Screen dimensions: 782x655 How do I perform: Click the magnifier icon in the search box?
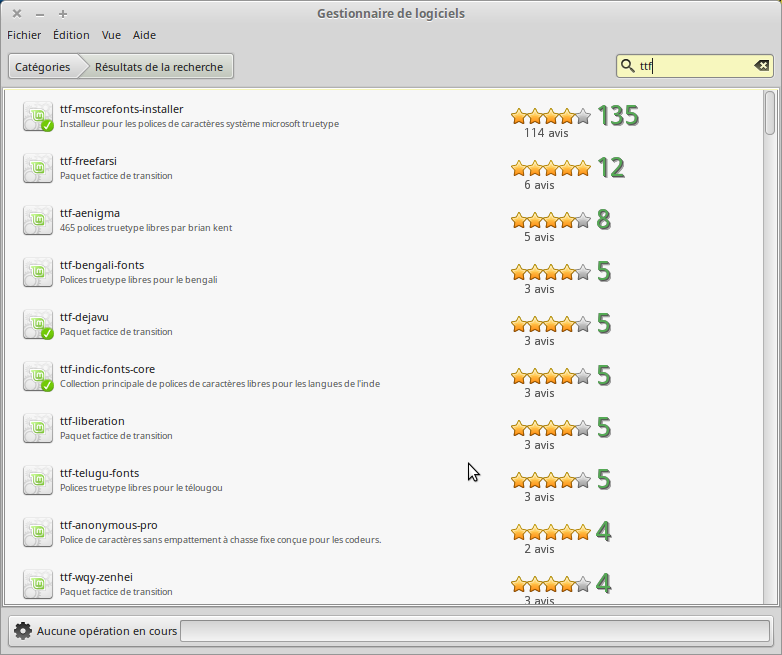click(628, 66)
